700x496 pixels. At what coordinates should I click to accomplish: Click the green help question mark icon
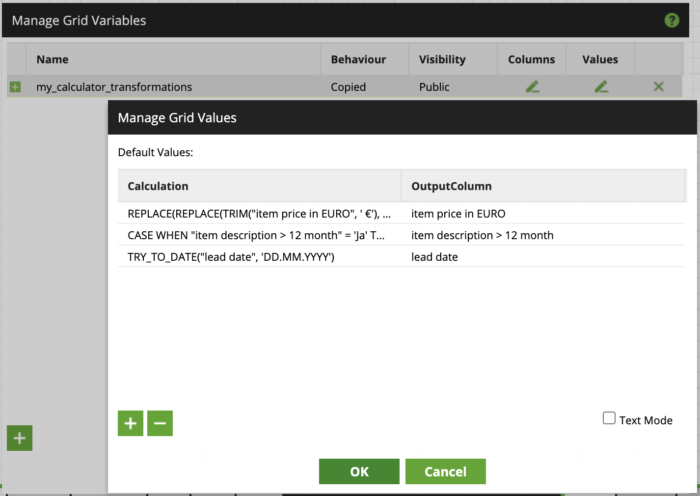pyautogui.click(x=671, y=20)
